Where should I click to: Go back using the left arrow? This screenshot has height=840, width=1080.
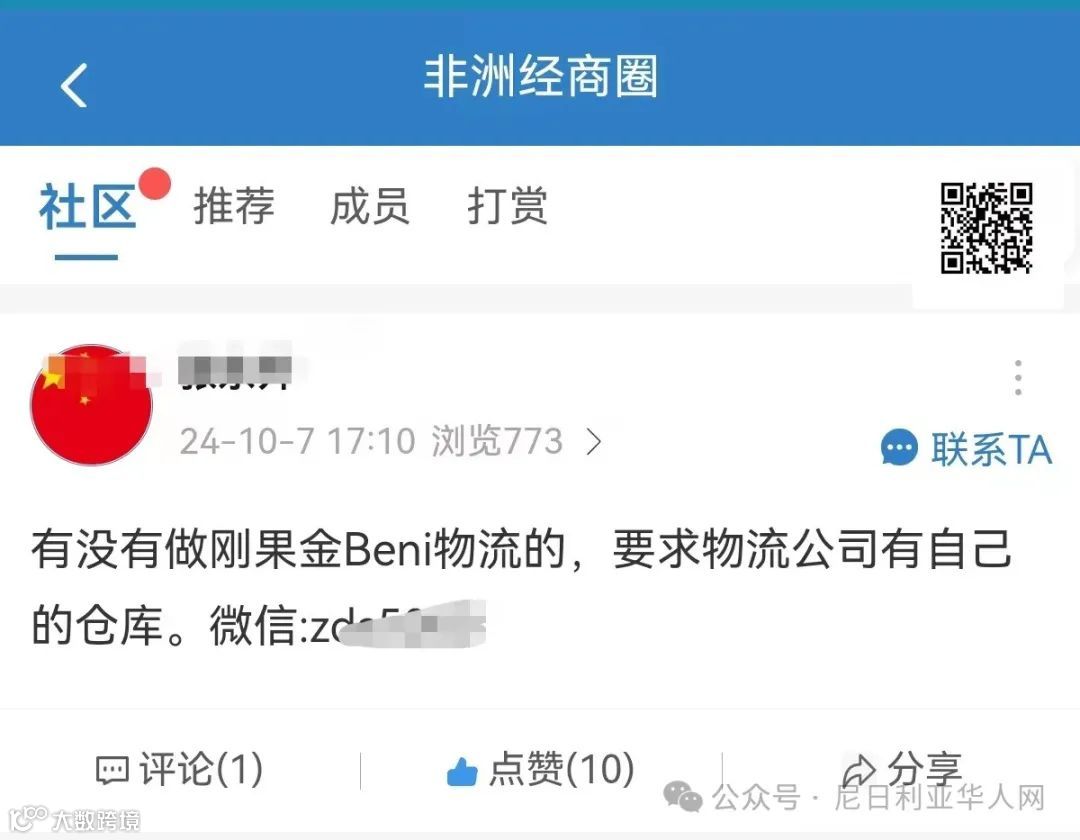pos(74,85)
